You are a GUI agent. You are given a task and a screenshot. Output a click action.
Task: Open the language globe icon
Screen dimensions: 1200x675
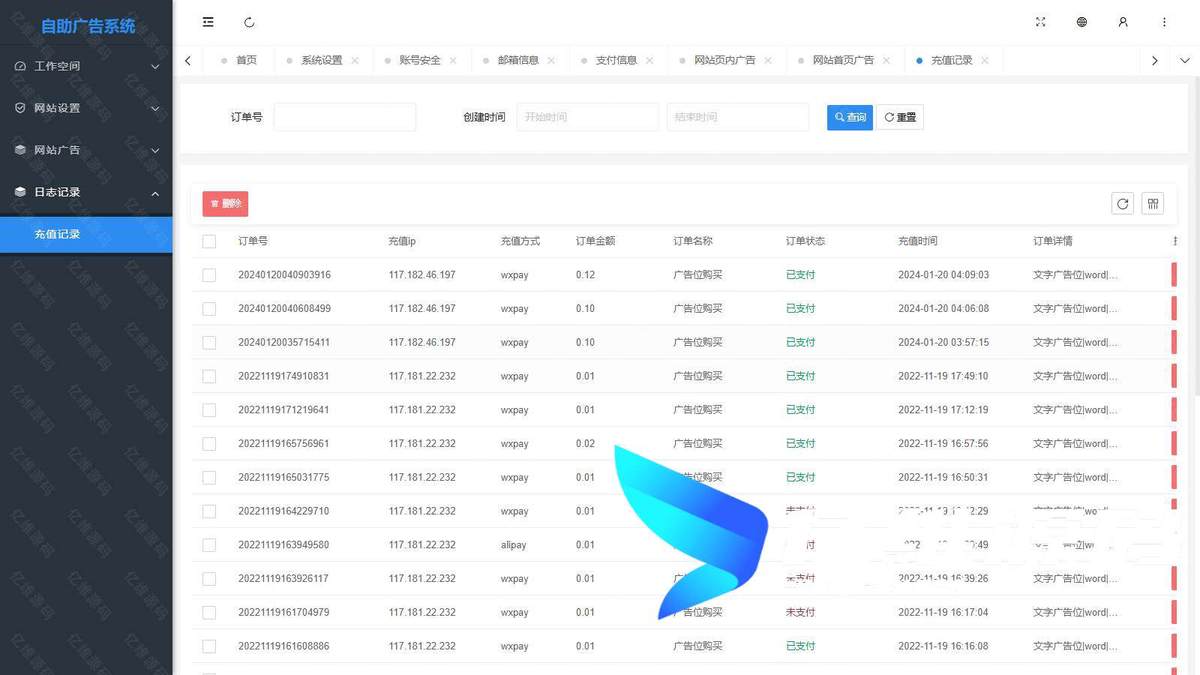[x=1082, y=22]
